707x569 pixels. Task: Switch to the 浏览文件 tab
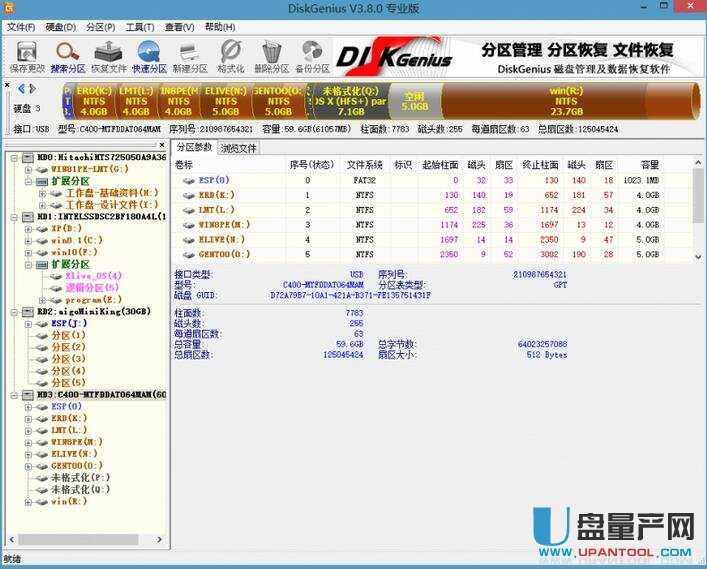239,148
